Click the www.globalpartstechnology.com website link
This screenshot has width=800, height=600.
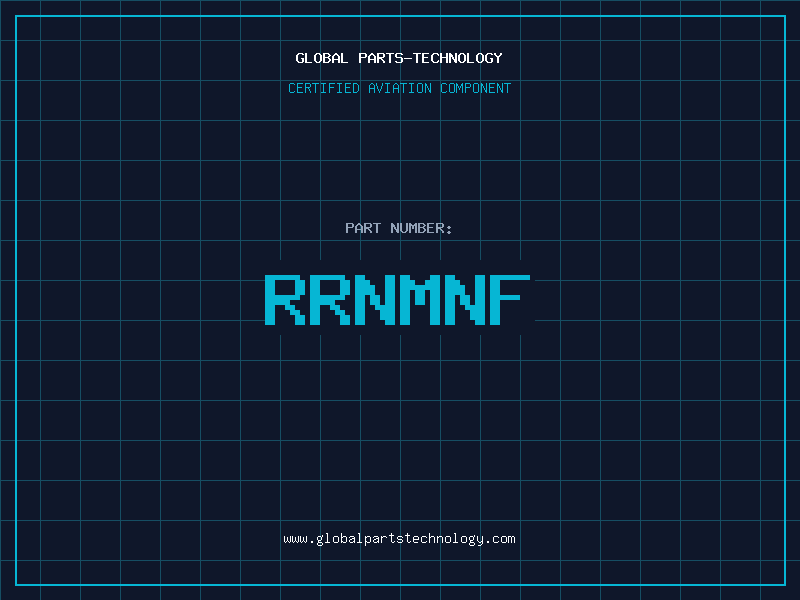point(399,539)
